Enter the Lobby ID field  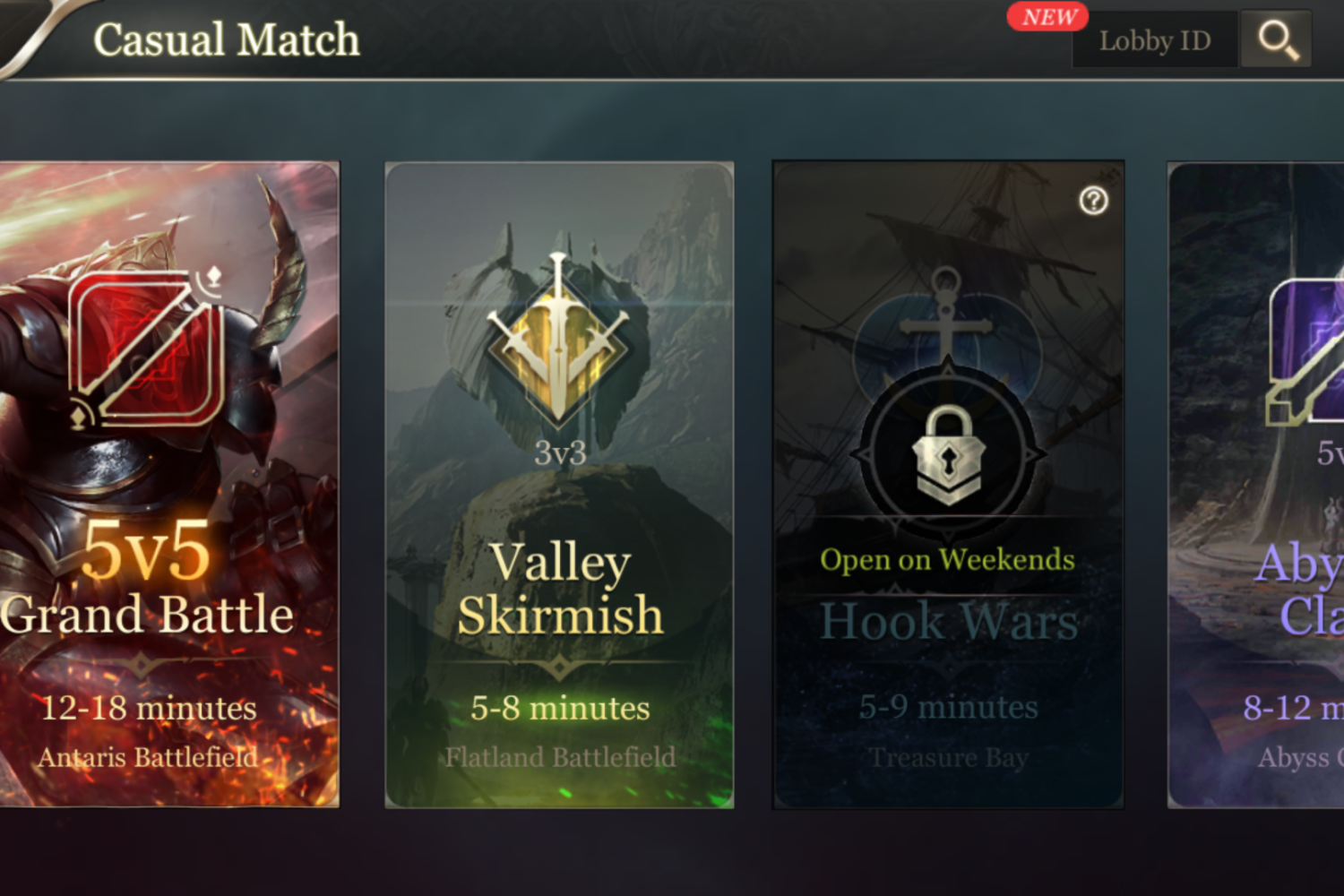[x=1156, y=40]
